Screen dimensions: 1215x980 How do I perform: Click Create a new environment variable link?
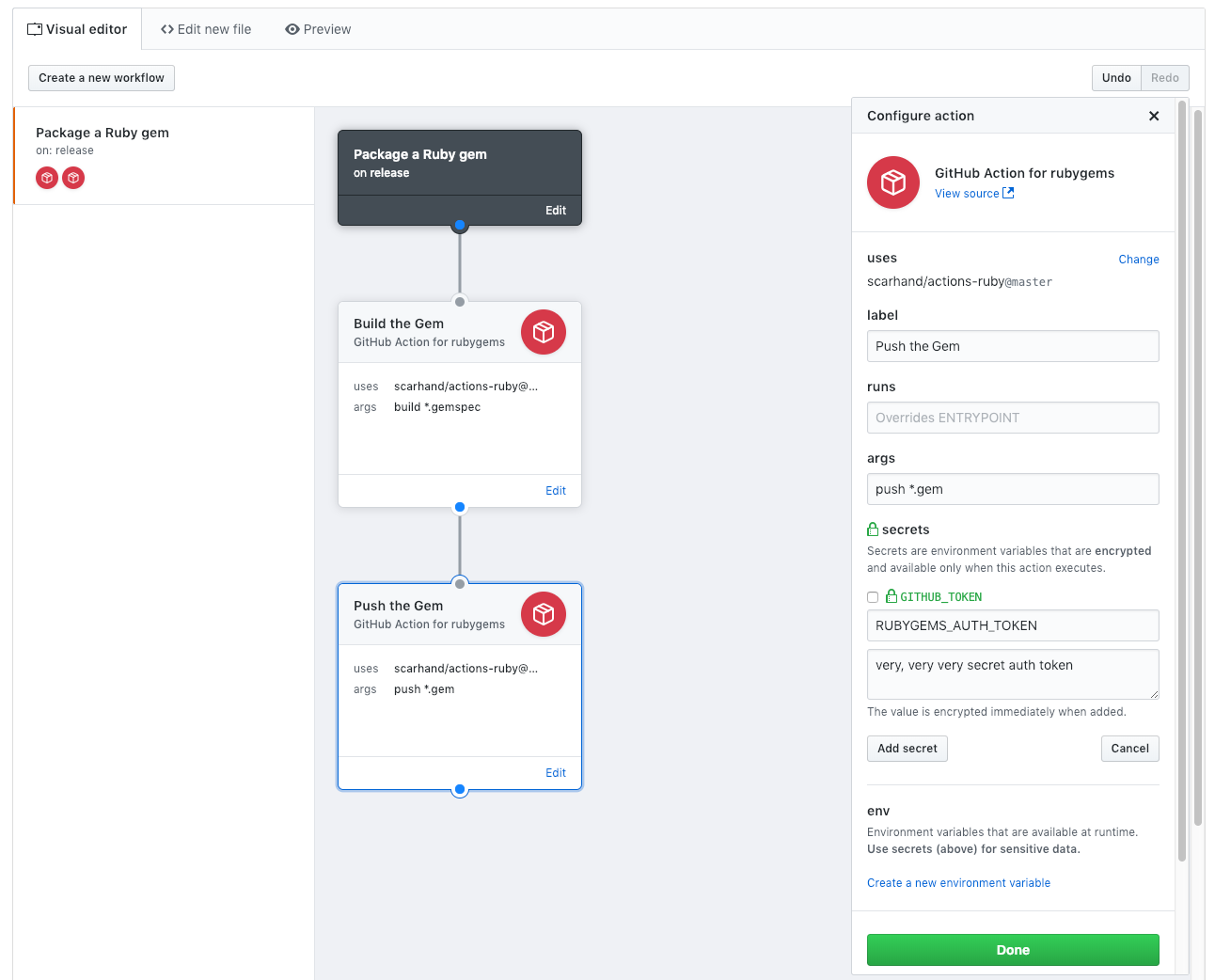coord(958,883)
